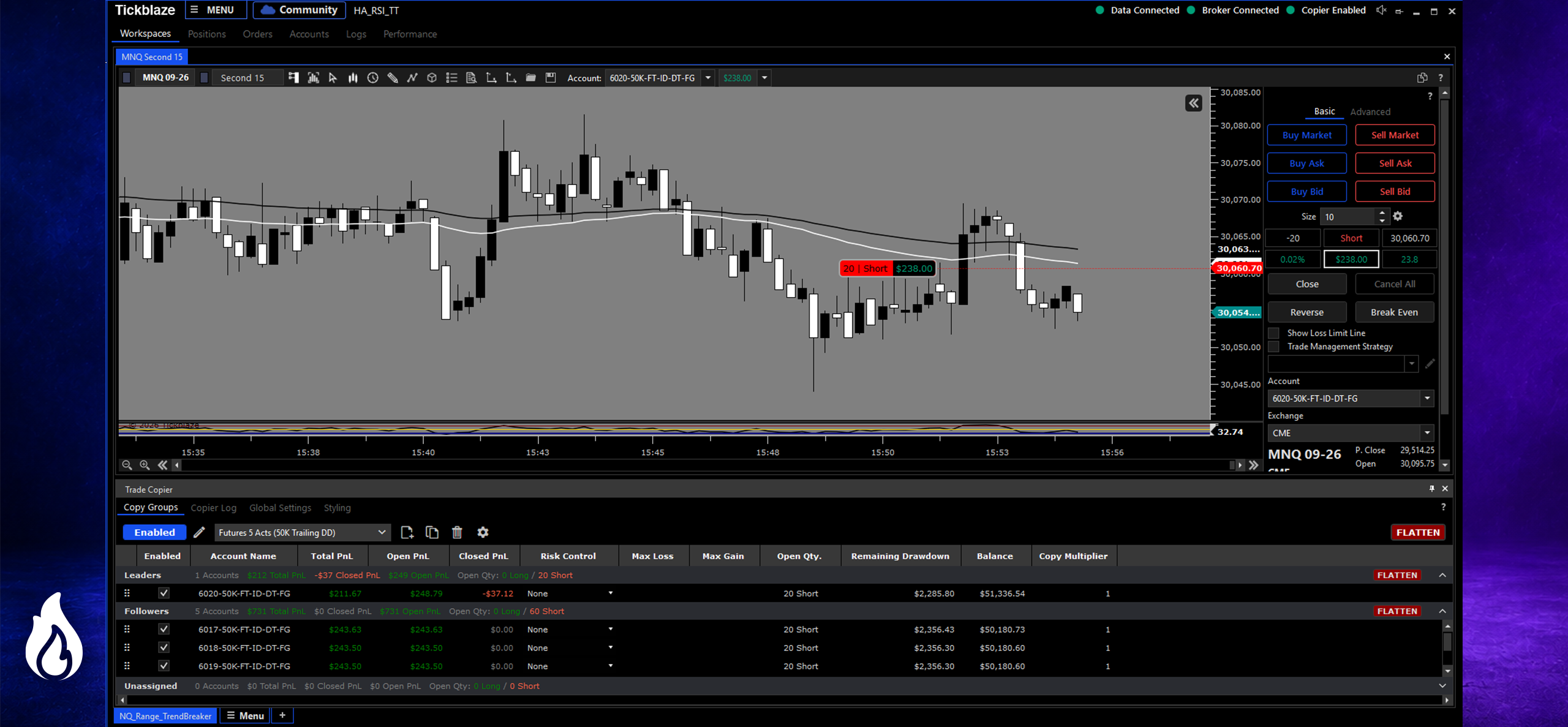Open the list icon in chart toolbar
This screenshot has width=1568, height=727.
451,78
